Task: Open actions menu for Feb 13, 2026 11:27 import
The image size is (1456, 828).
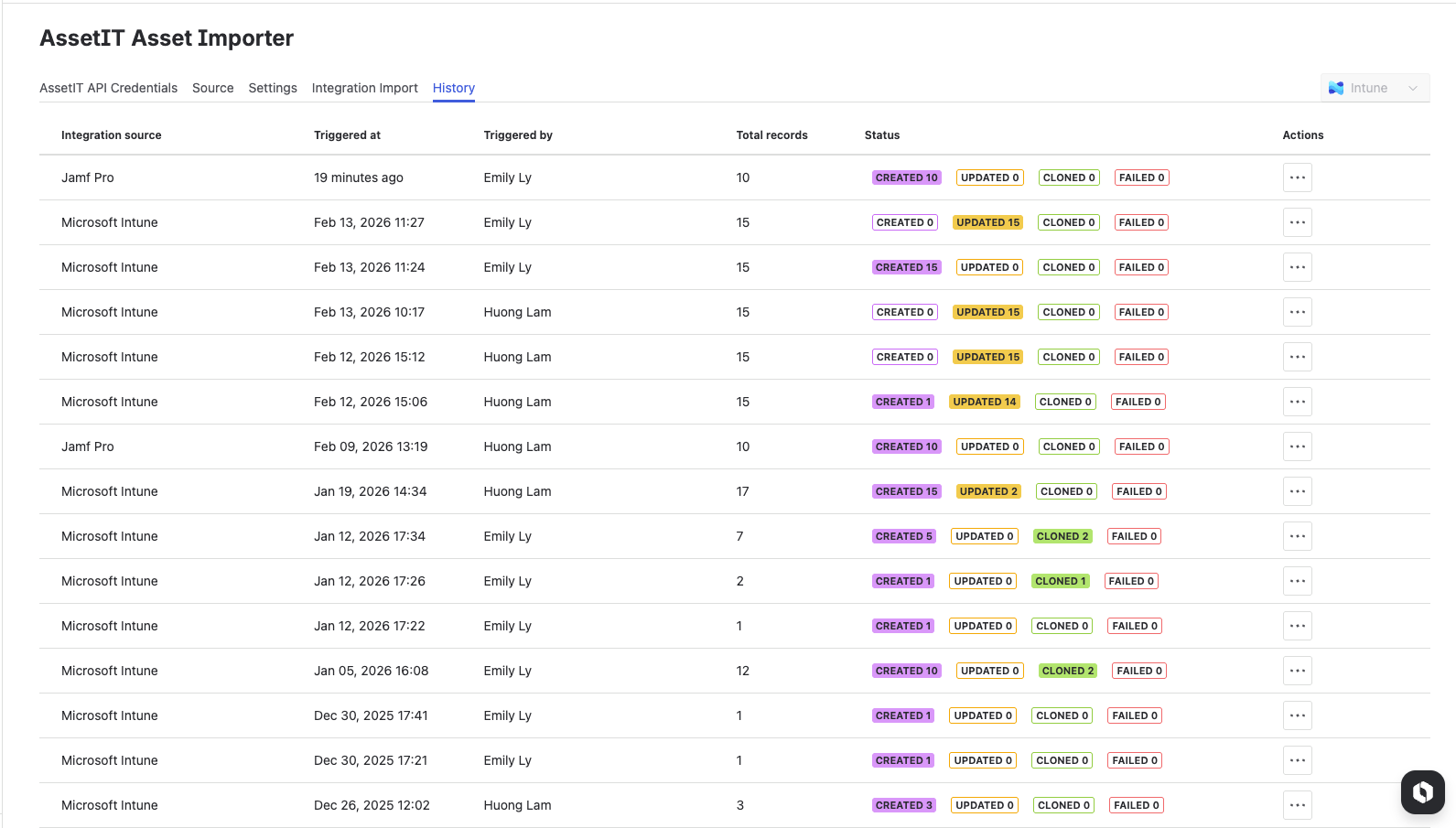Action: (1297, 222)
